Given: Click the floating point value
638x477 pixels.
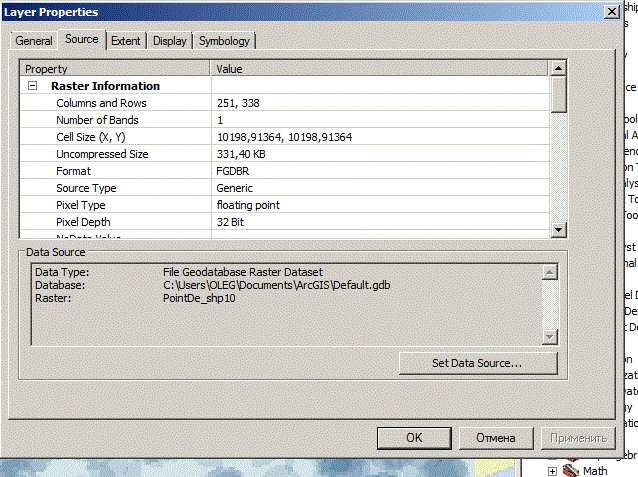Looking at the screenshot, I should click(x=248, y=205).
